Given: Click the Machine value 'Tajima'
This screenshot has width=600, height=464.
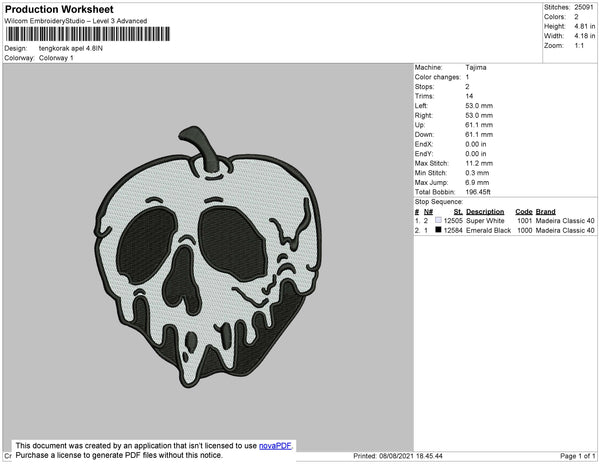Looking at the screenshot, I should pyautogui.click(x=476, y=67).
